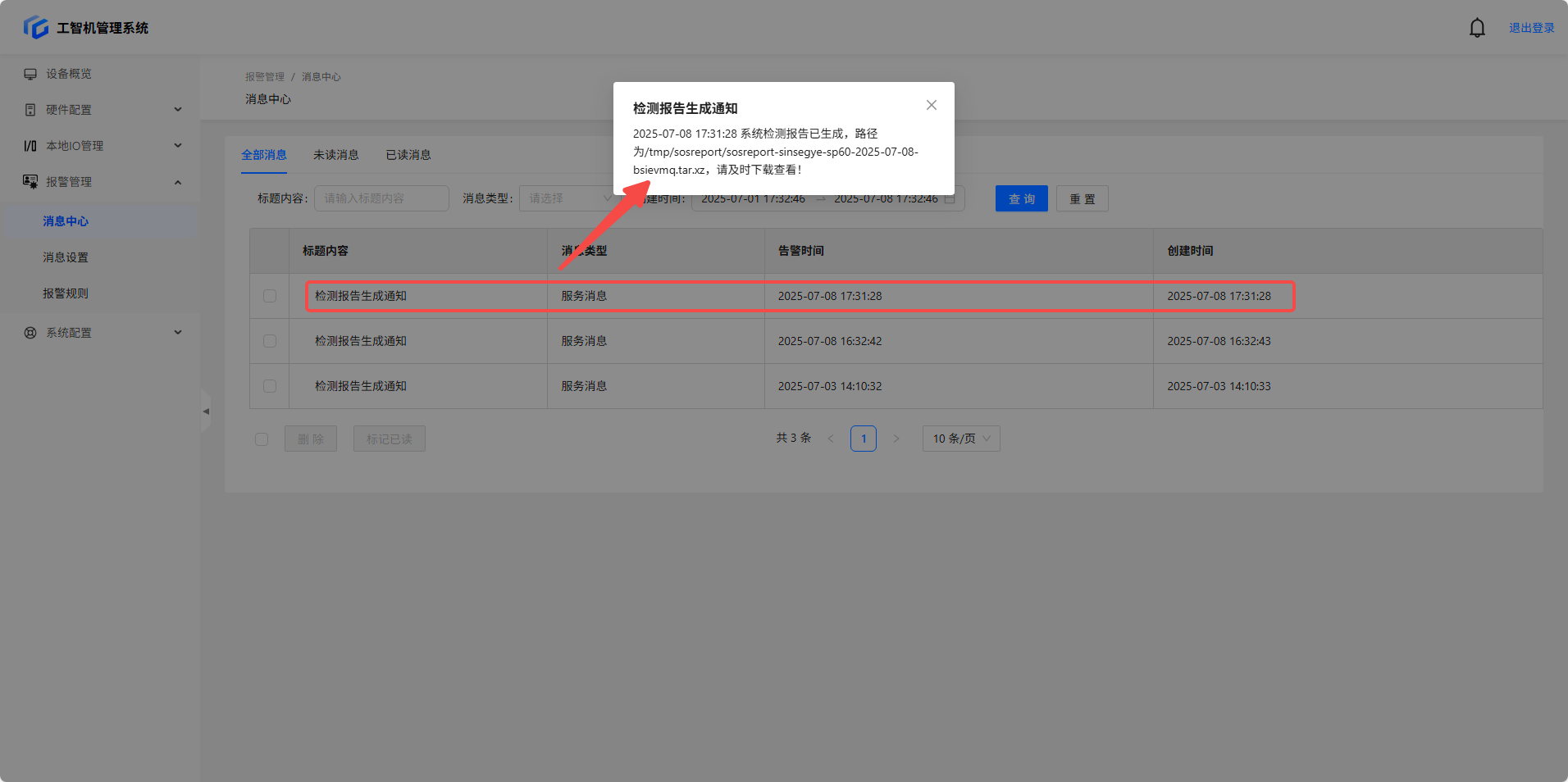
Task: Click the notification bell icon
Action: 1477,28
